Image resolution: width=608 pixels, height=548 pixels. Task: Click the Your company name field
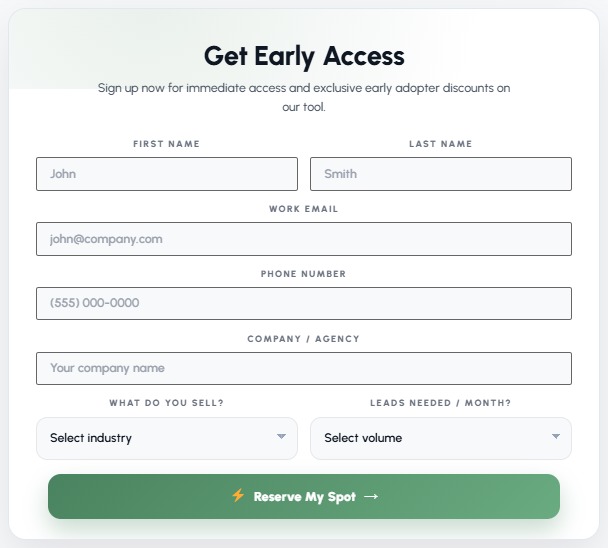pyautogui.click(x=304, y=368)
